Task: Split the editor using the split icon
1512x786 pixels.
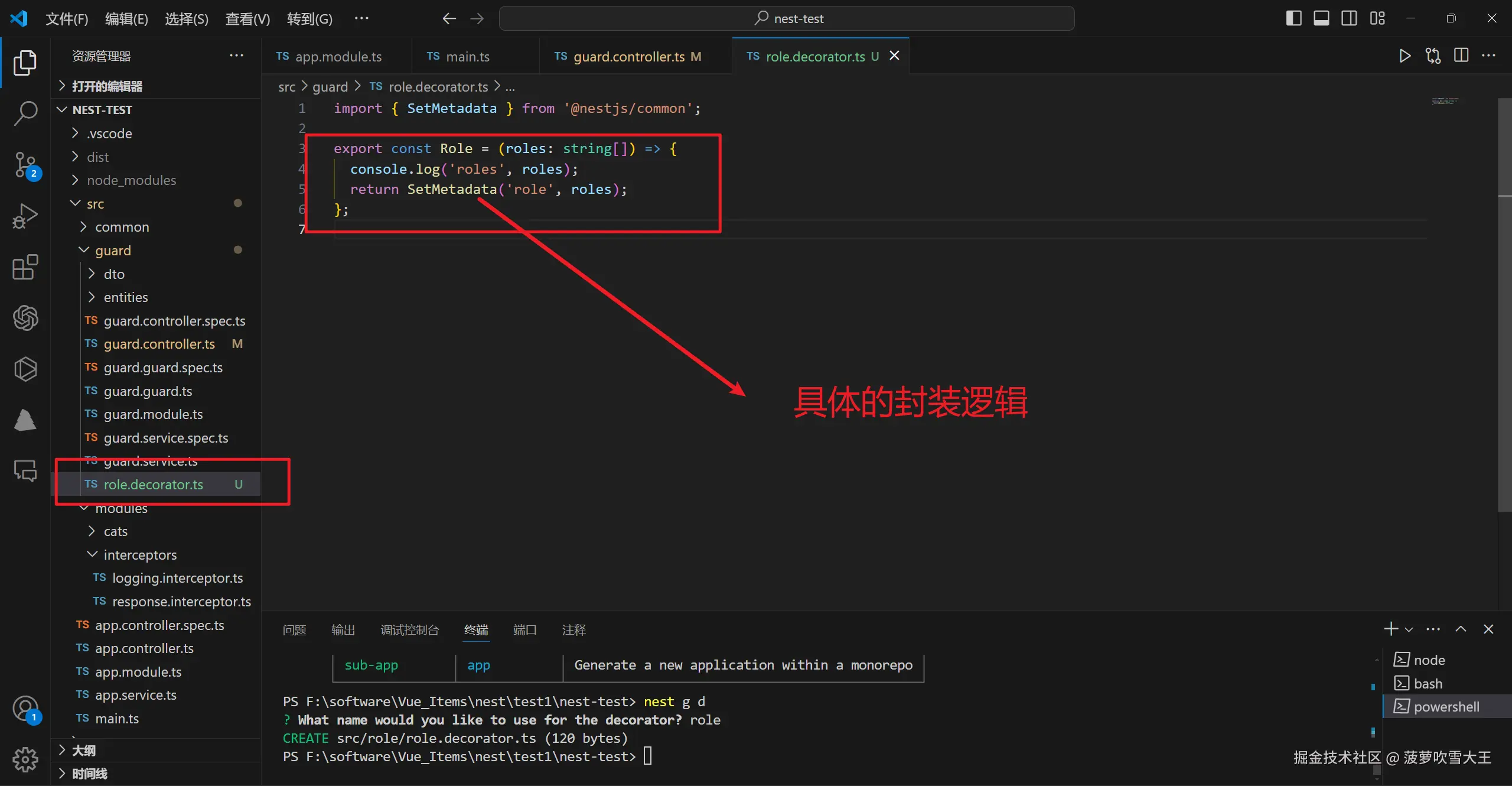Action: pyautogui.click(x=1462, y=56)
